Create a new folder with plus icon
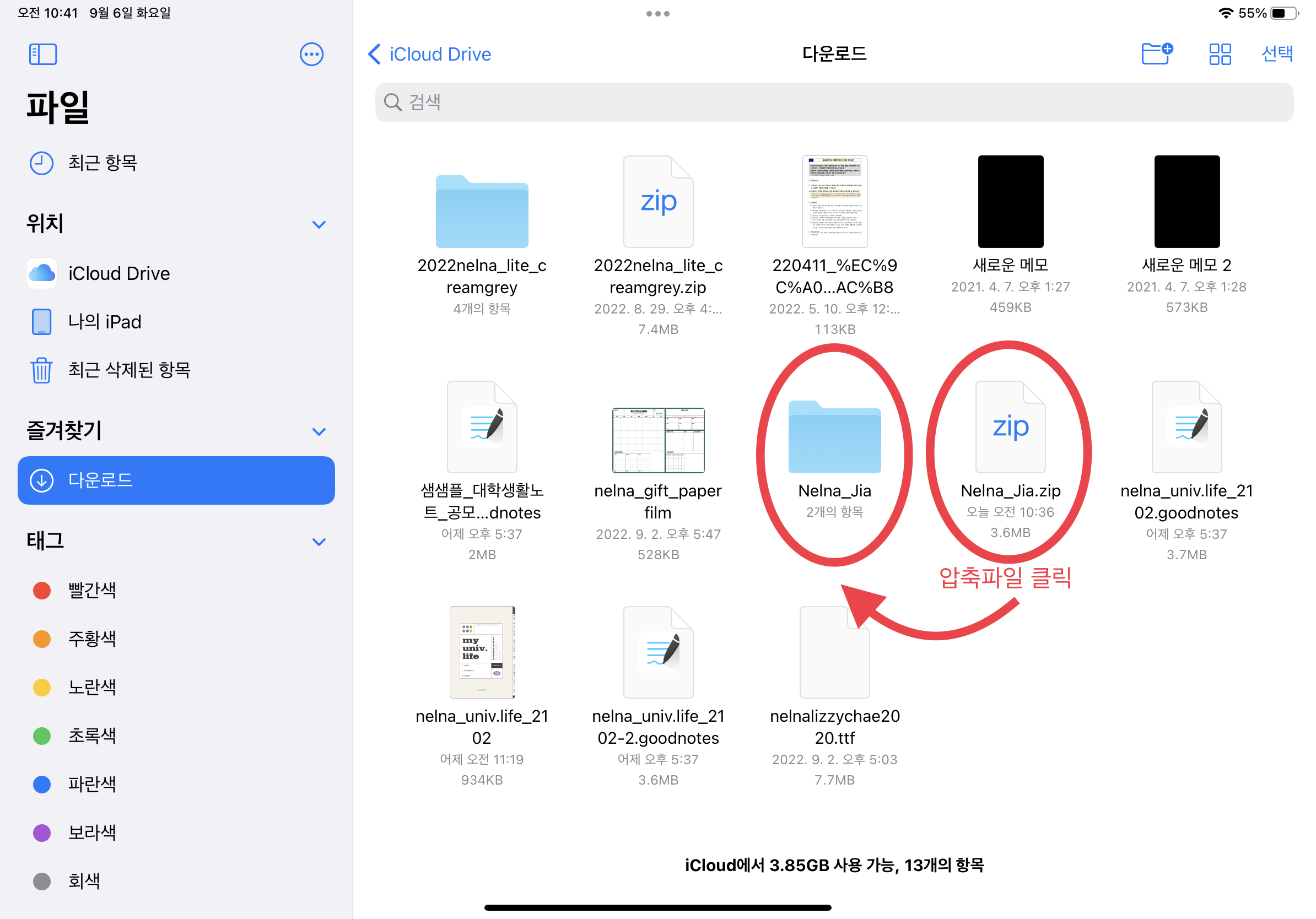The width and height of the screenshot is (1316, 919). (x=1157, y=54)
